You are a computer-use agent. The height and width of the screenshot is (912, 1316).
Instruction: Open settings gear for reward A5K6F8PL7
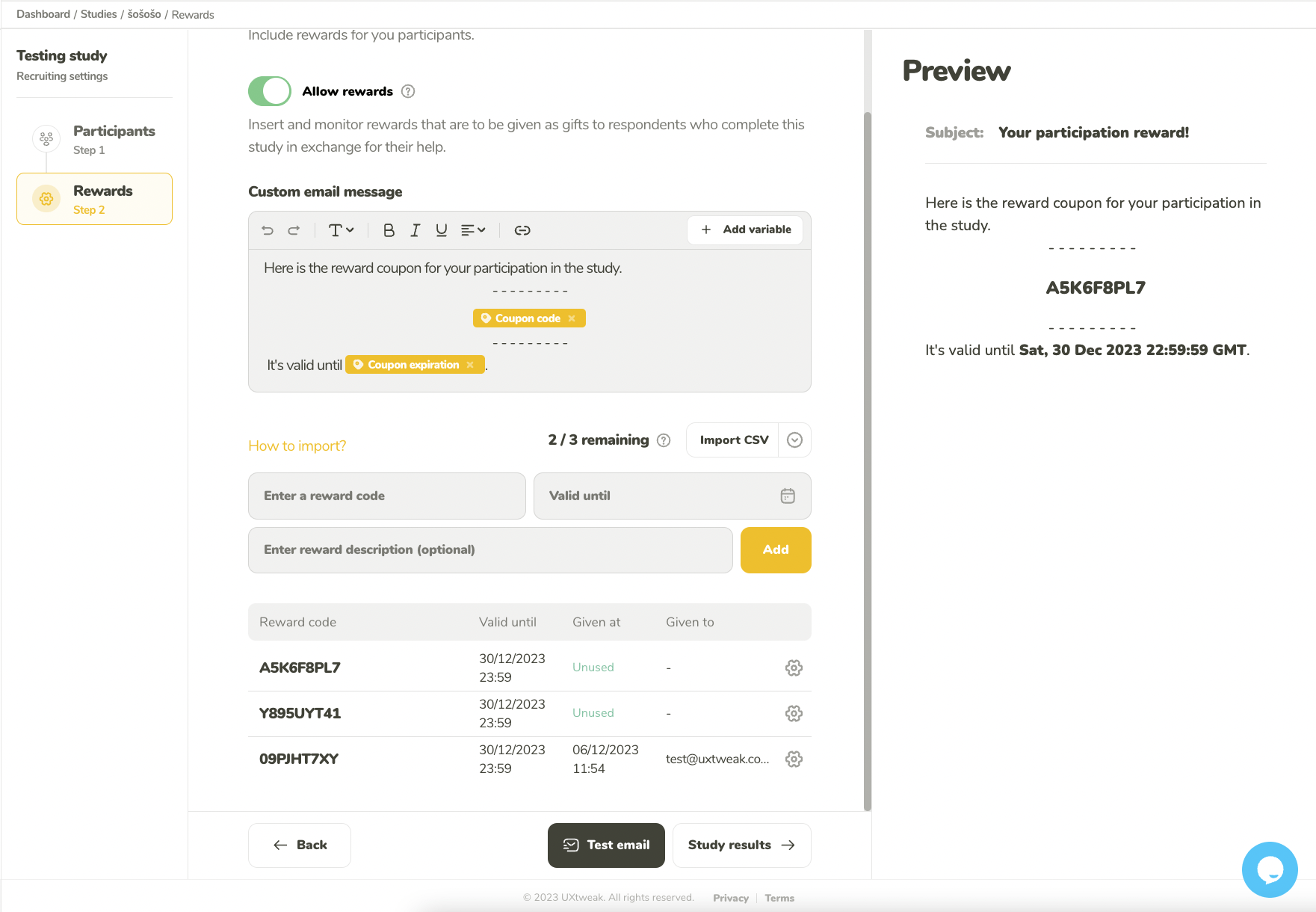pos(794,668)
